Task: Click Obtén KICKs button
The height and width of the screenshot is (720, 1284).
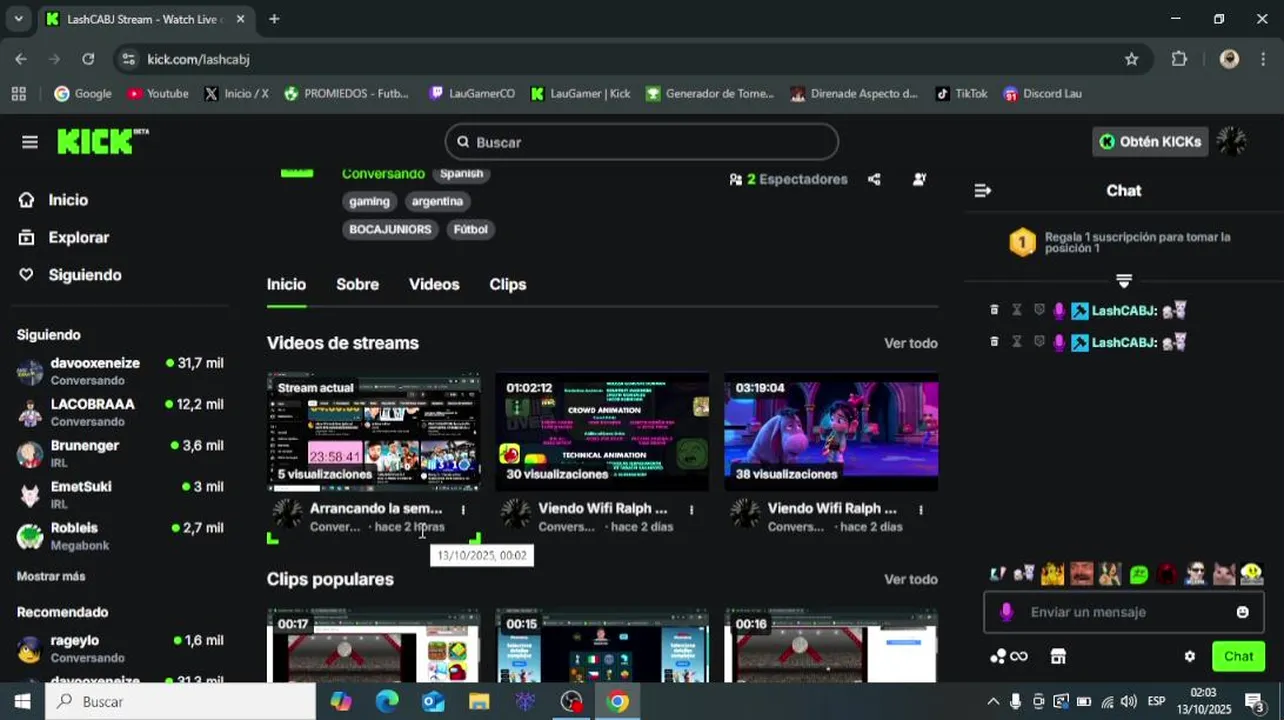Action: click(1150, 142)
